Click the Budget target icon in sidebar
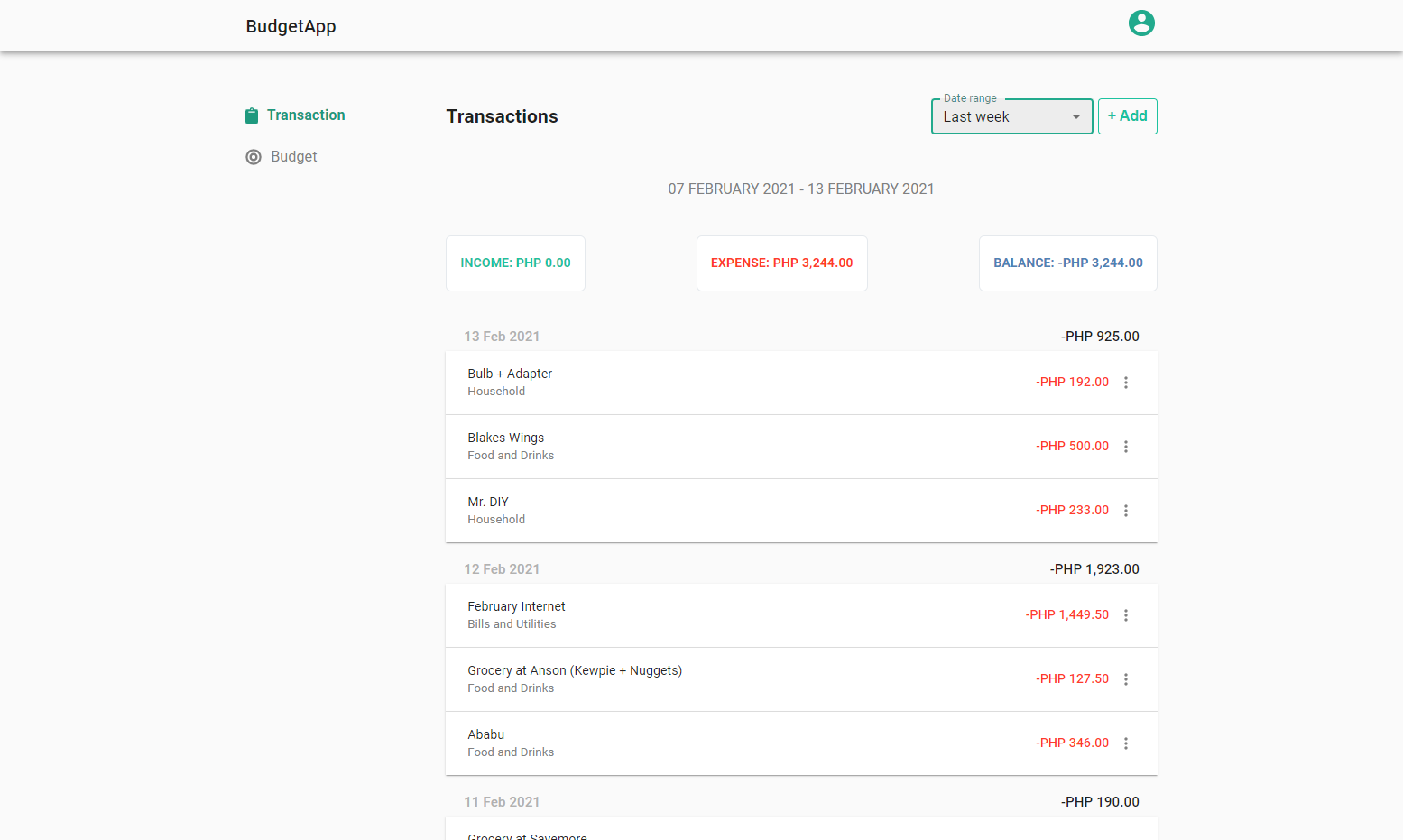1403x840 pixels. [254, 157]
